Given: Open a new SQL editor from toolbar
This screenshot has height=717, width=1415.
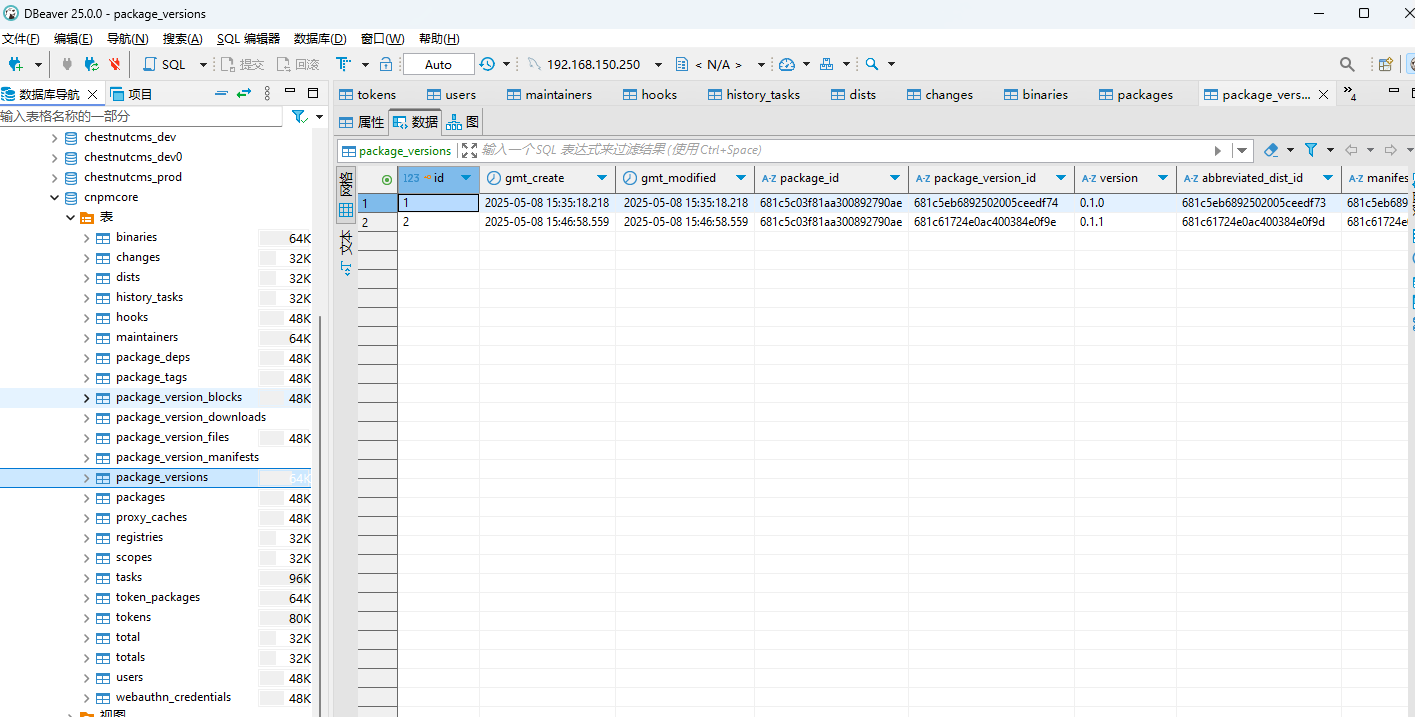Looking at the screenshot, I should [x=165, y=64].
